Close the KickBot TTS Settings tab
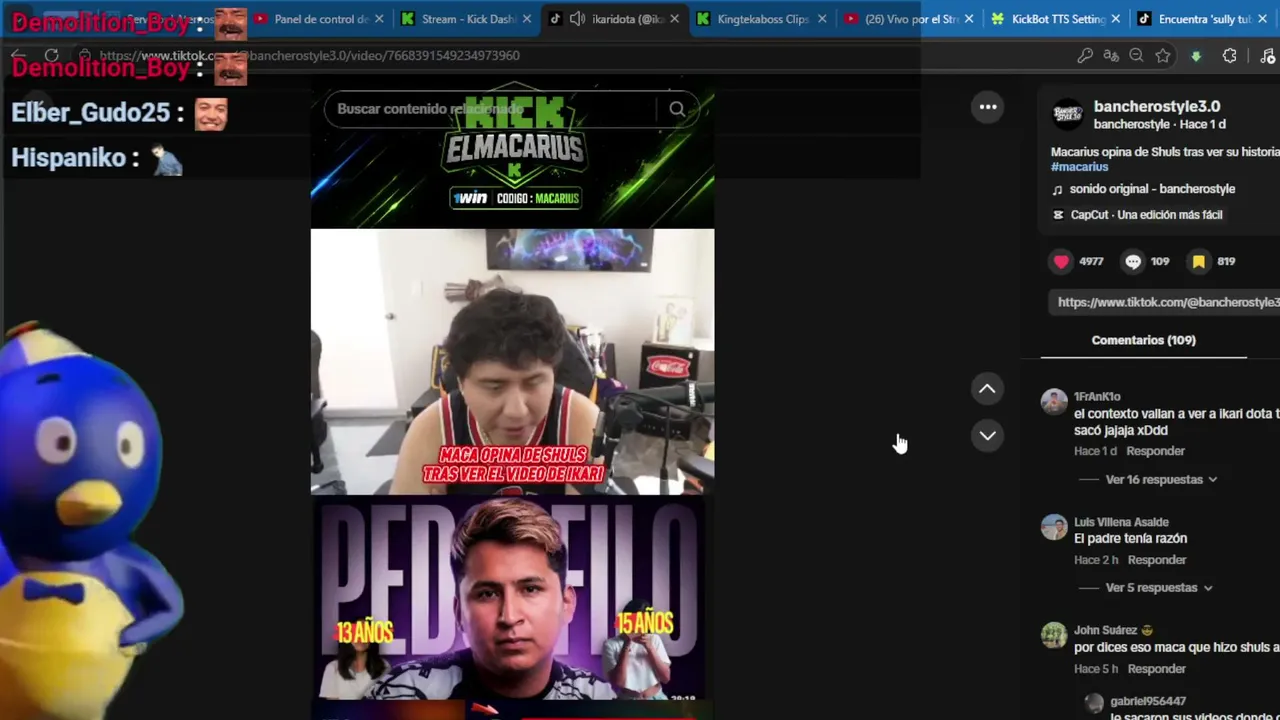Screen dimensions: 1280x720 [x=1116, y=19]
